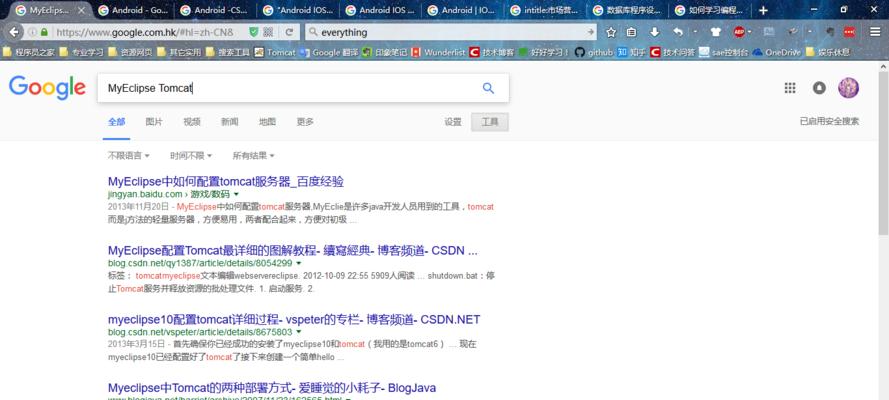
Task: Open the Adblock Plus dropdown arrow
Action: (750, 32)
